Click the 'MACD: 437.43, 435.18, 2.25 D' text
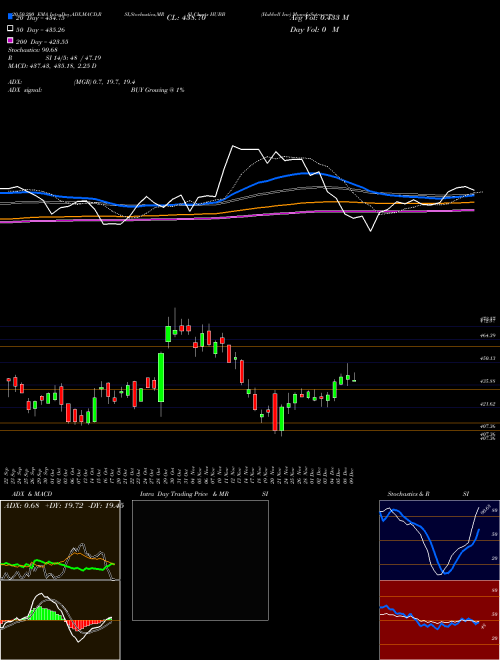The image size is (500, 660). pyautogui.click(x=52, y=66)
